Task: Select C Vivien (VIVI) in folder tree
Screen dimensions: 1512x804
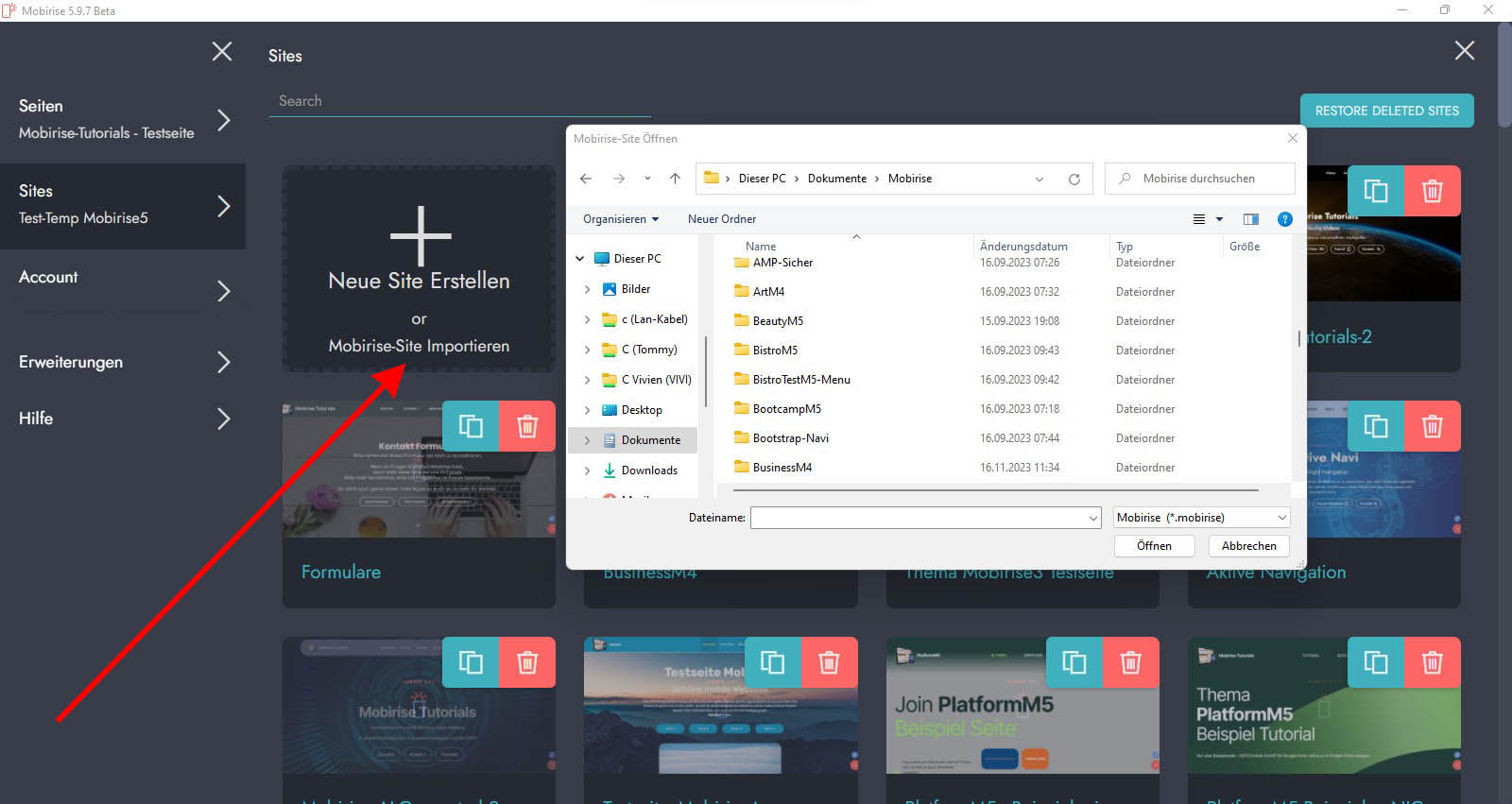Action: click(x=656, y=380)
